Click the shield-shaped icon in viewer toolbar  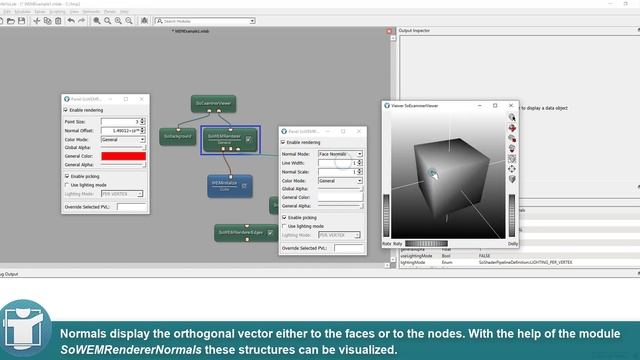coord(512,179)
